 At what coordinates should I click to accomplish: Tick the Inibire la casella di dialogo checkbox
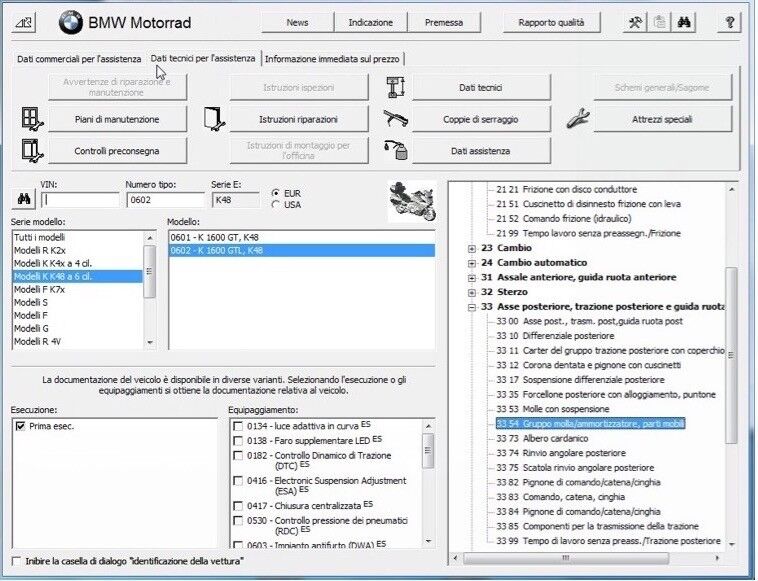pyautogui.click(x=16, y=560)
